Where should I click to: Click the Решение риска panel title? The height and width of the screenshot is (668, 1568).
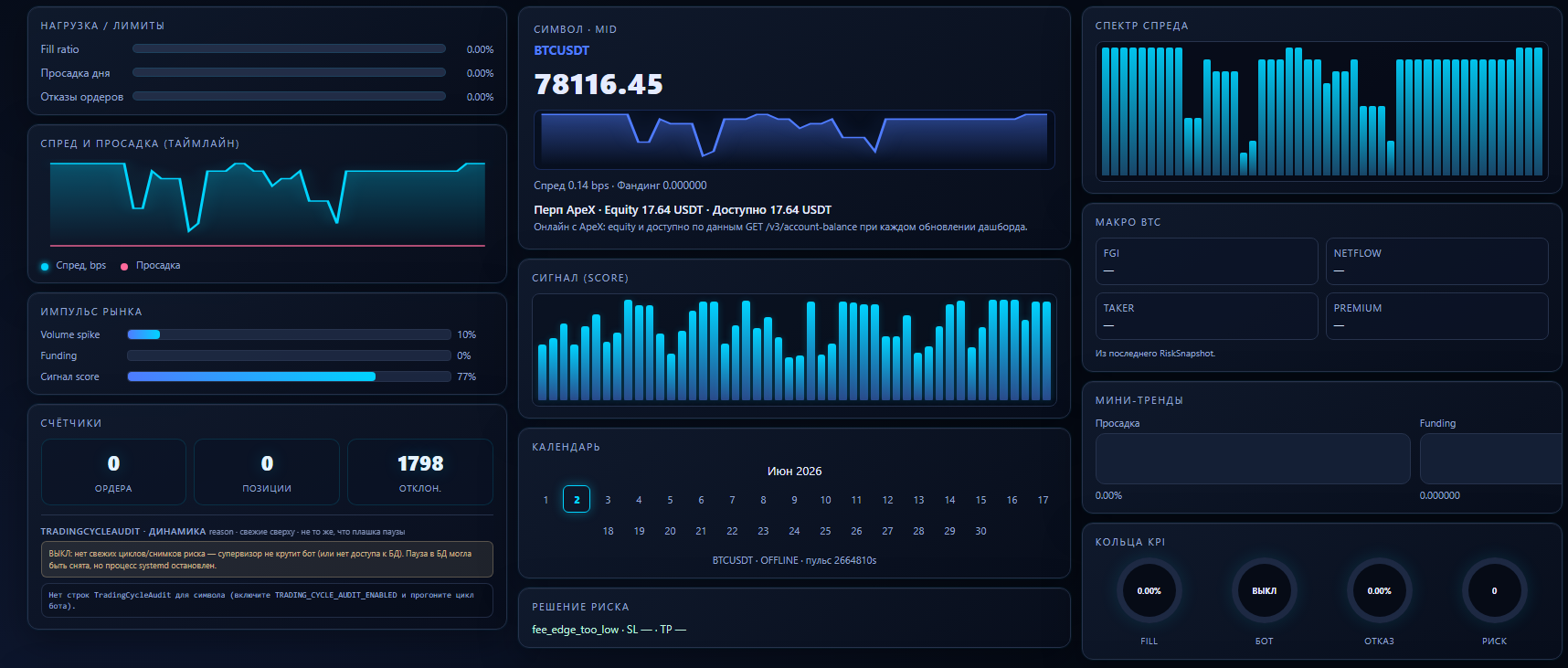point(580,607)
